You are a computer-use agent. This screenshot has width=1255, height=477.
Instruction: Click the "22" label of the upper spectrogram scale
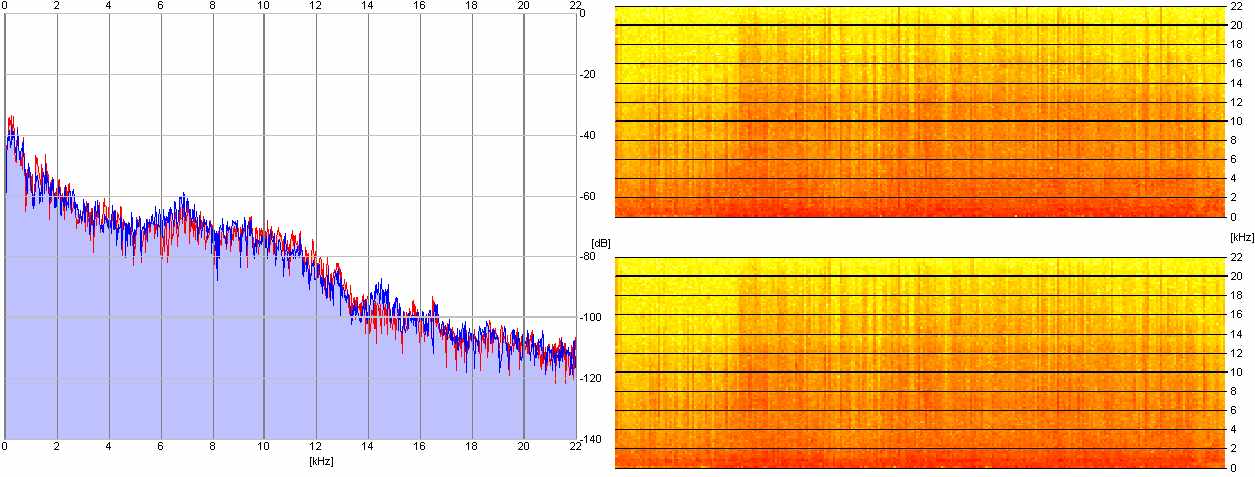1236,7
